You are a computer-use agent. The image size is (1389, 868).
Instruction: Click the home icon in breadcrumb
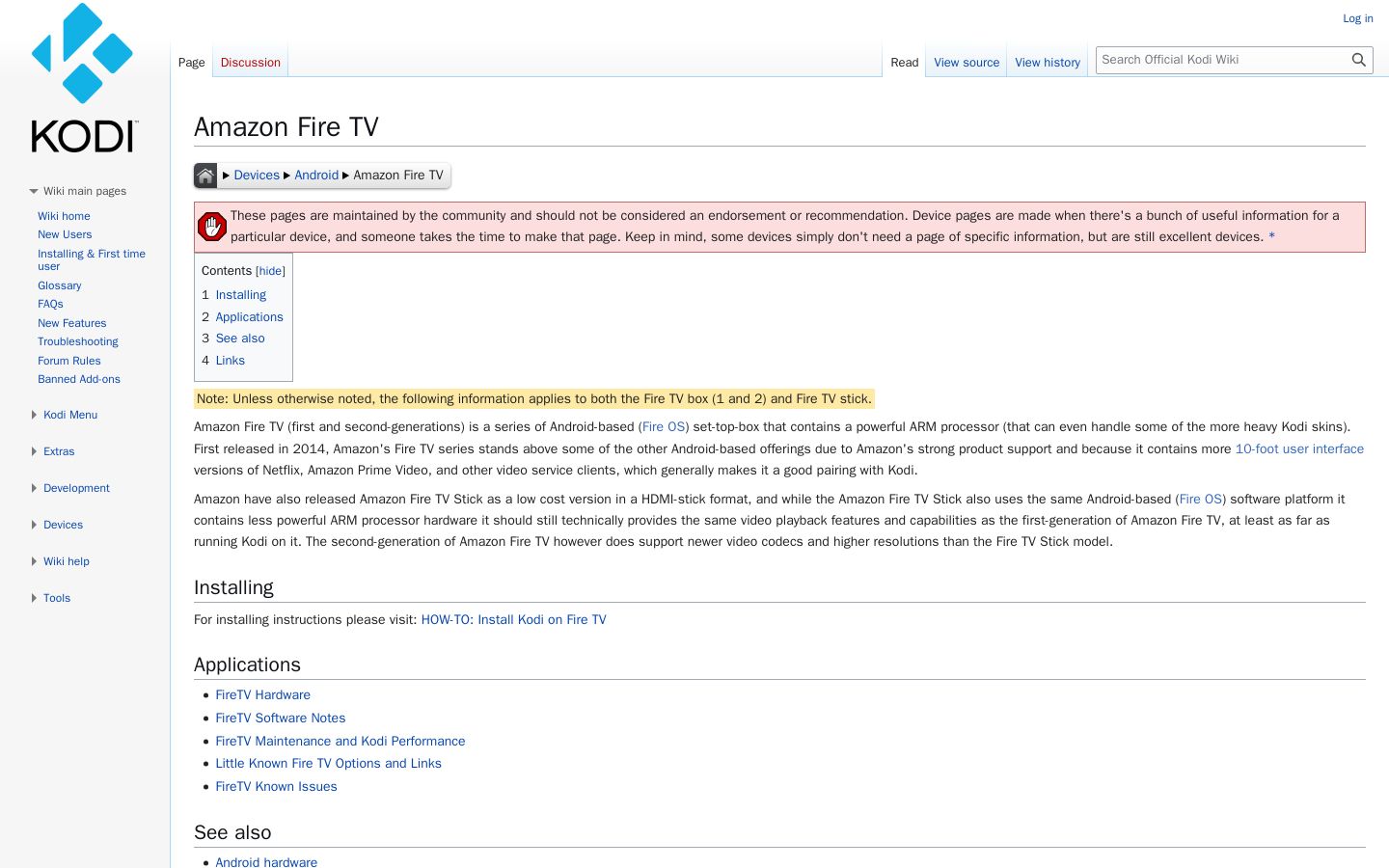coord(205,176)
